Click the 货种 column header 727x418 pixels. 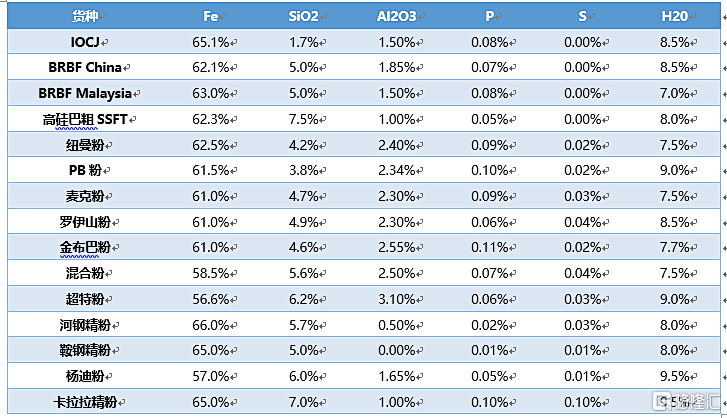pyautogui.click(x=85, y=16)
